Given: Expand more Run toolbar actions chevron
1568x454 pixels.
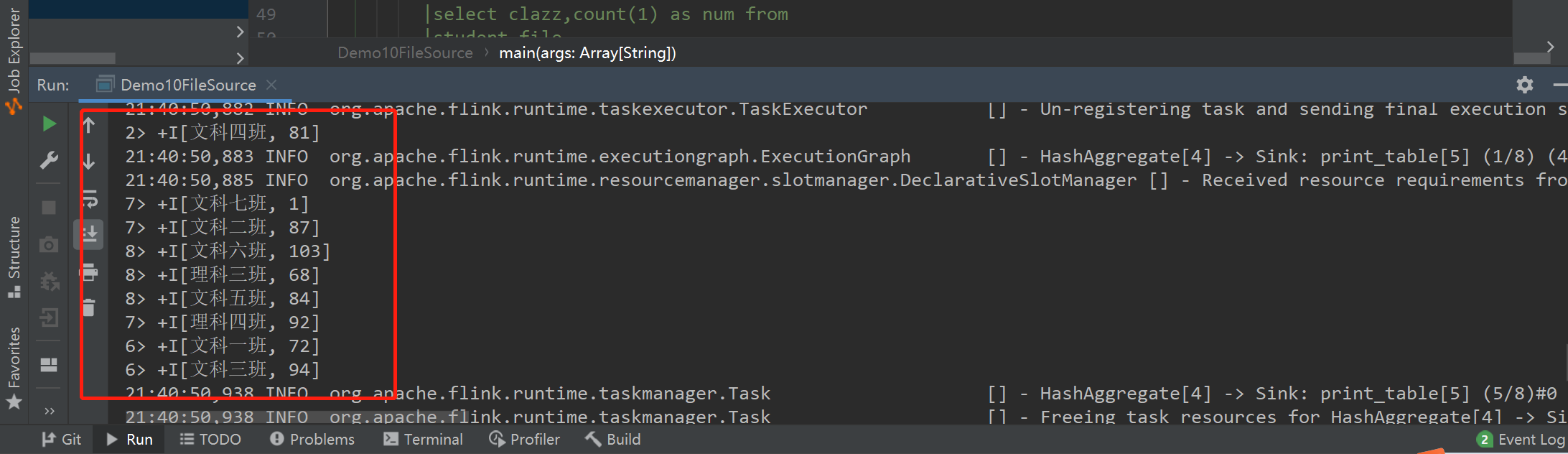Looking at the screenshot, I should (x=49, y=411).
